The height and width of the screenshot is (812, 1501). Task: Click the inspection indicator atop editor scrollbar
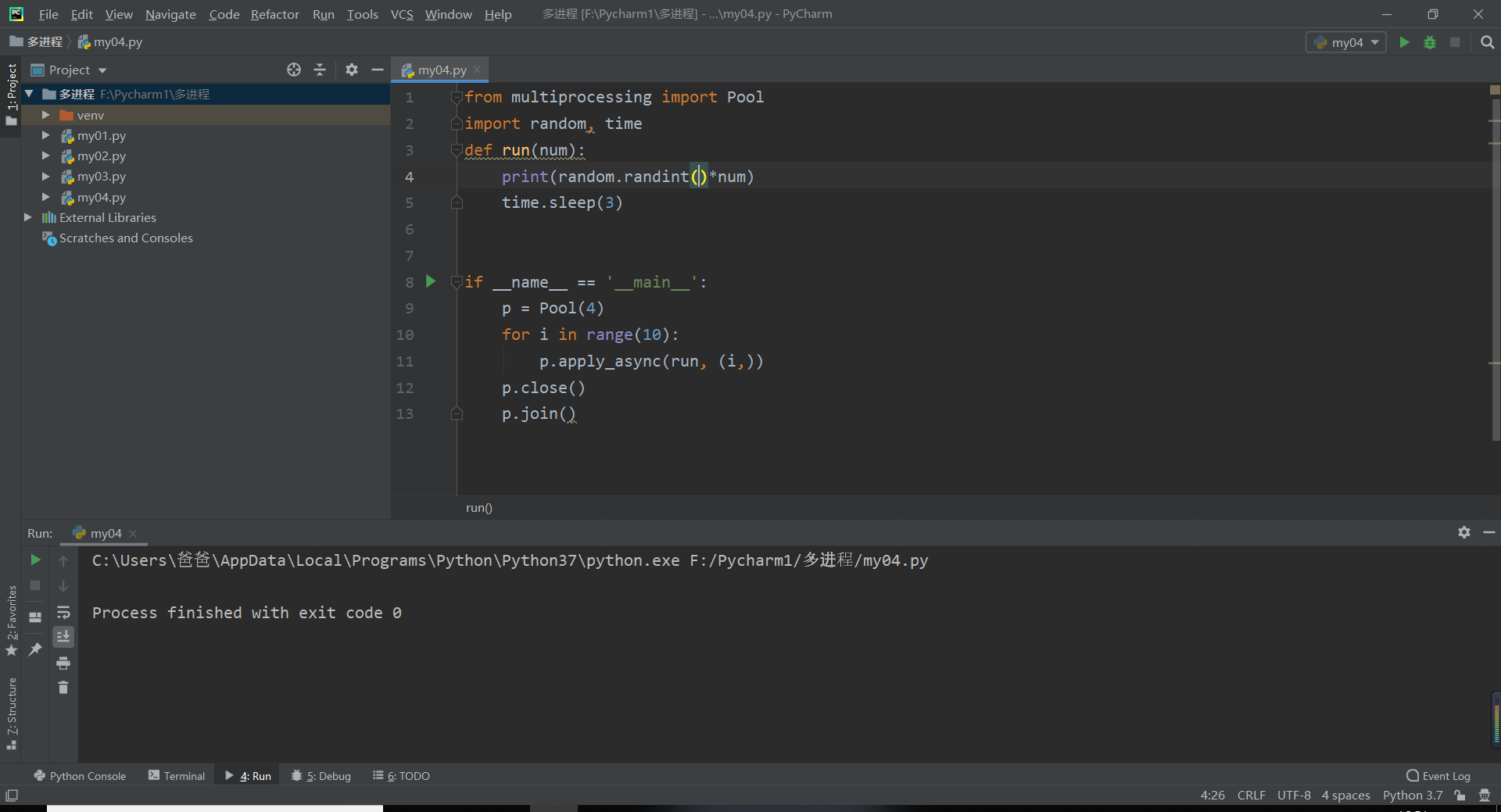[1495, 90]
